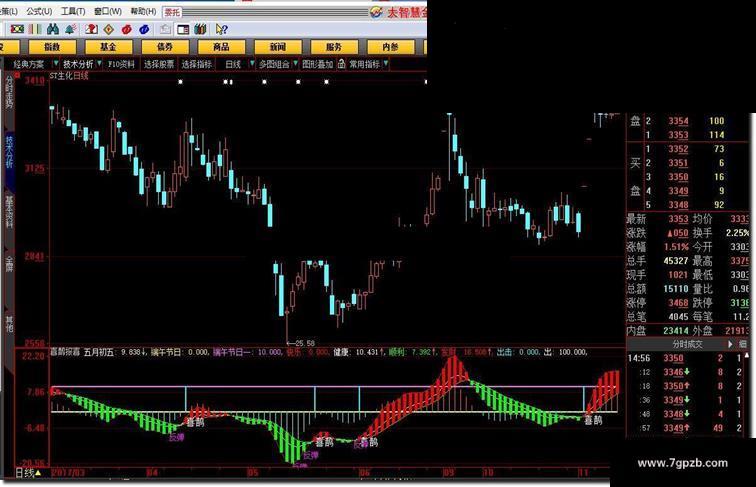Click the 总额 value 15110

(675, 289)
